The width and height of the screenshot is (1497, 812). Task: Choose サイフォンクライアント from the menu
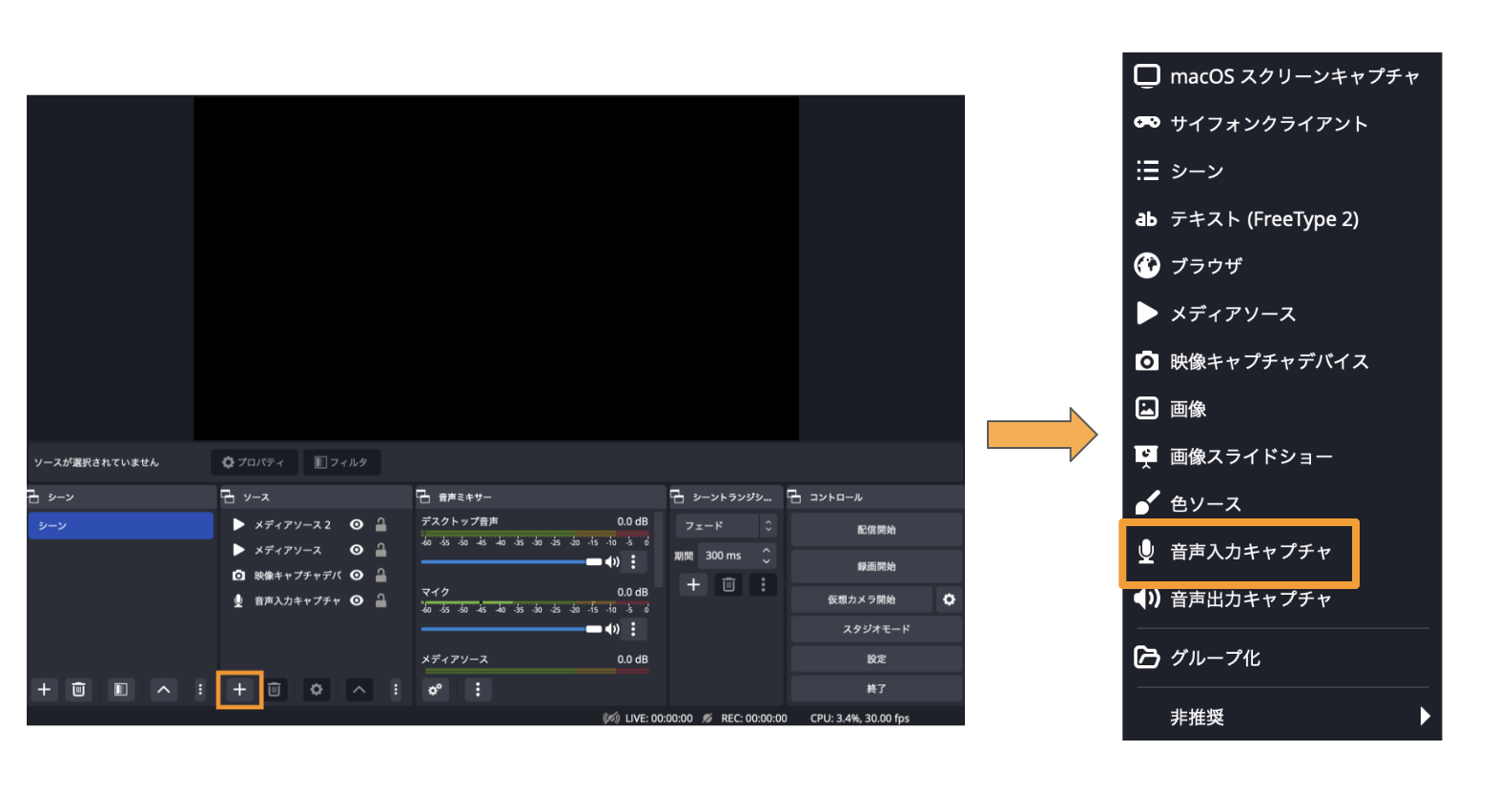tap(1281, 123)
